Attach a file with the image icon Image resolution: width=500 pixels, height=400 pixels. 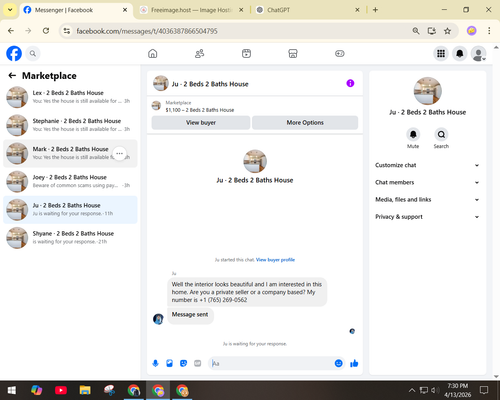coord(169,363)
